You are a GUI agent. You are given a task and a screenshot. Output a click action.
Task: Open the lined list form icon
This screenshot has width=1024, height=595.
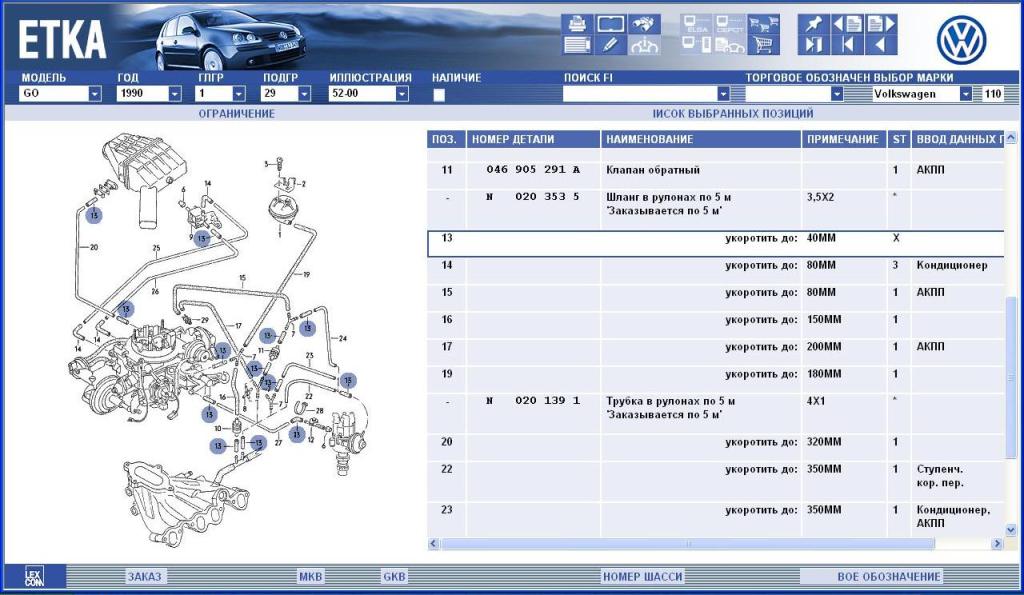pyautogui.click(x=577, y=45)
